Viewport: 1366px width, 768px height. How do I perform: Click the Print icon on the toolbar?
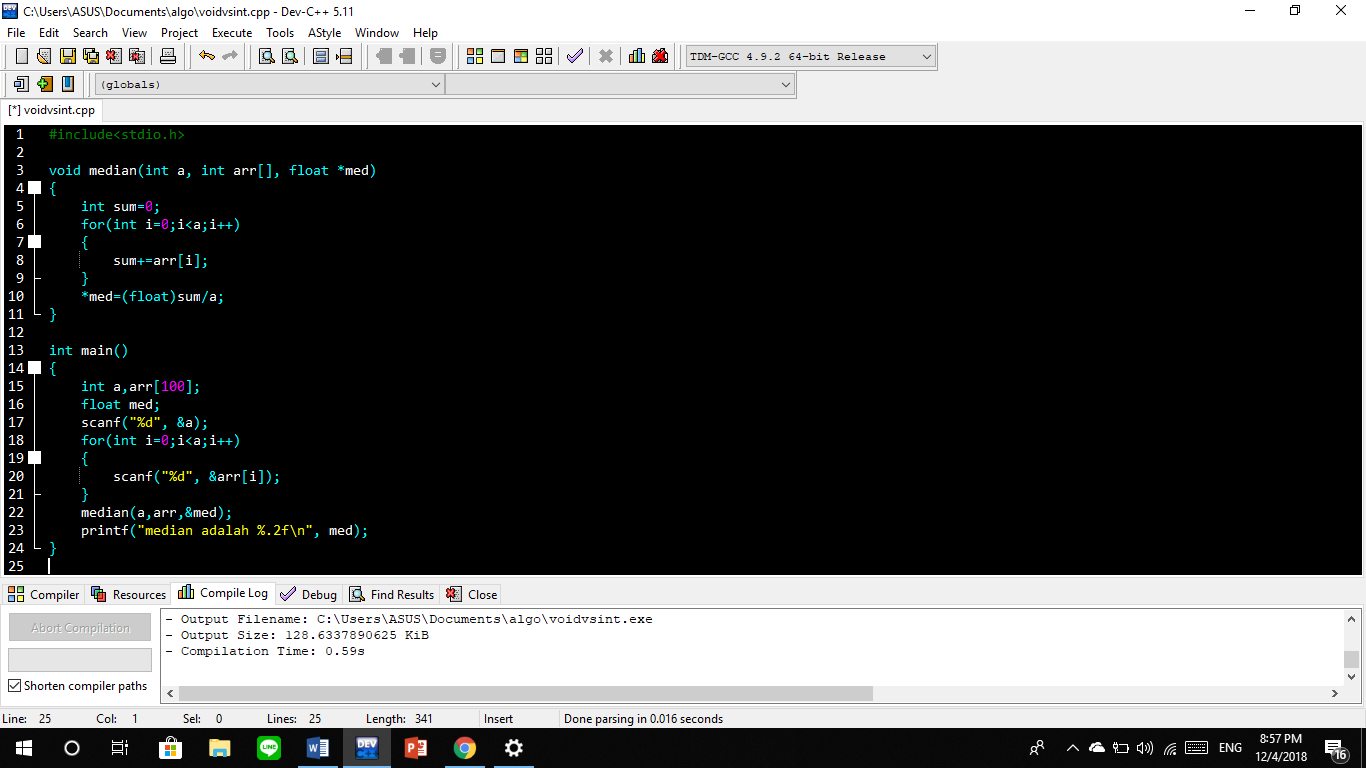tap(167, 56)
